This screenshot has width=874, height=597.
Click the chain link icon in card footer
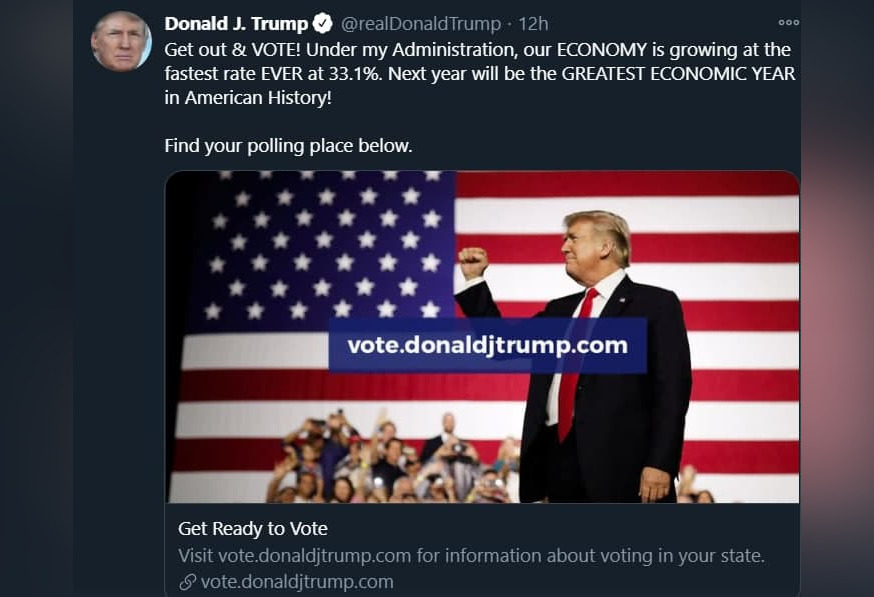(187, 582)
